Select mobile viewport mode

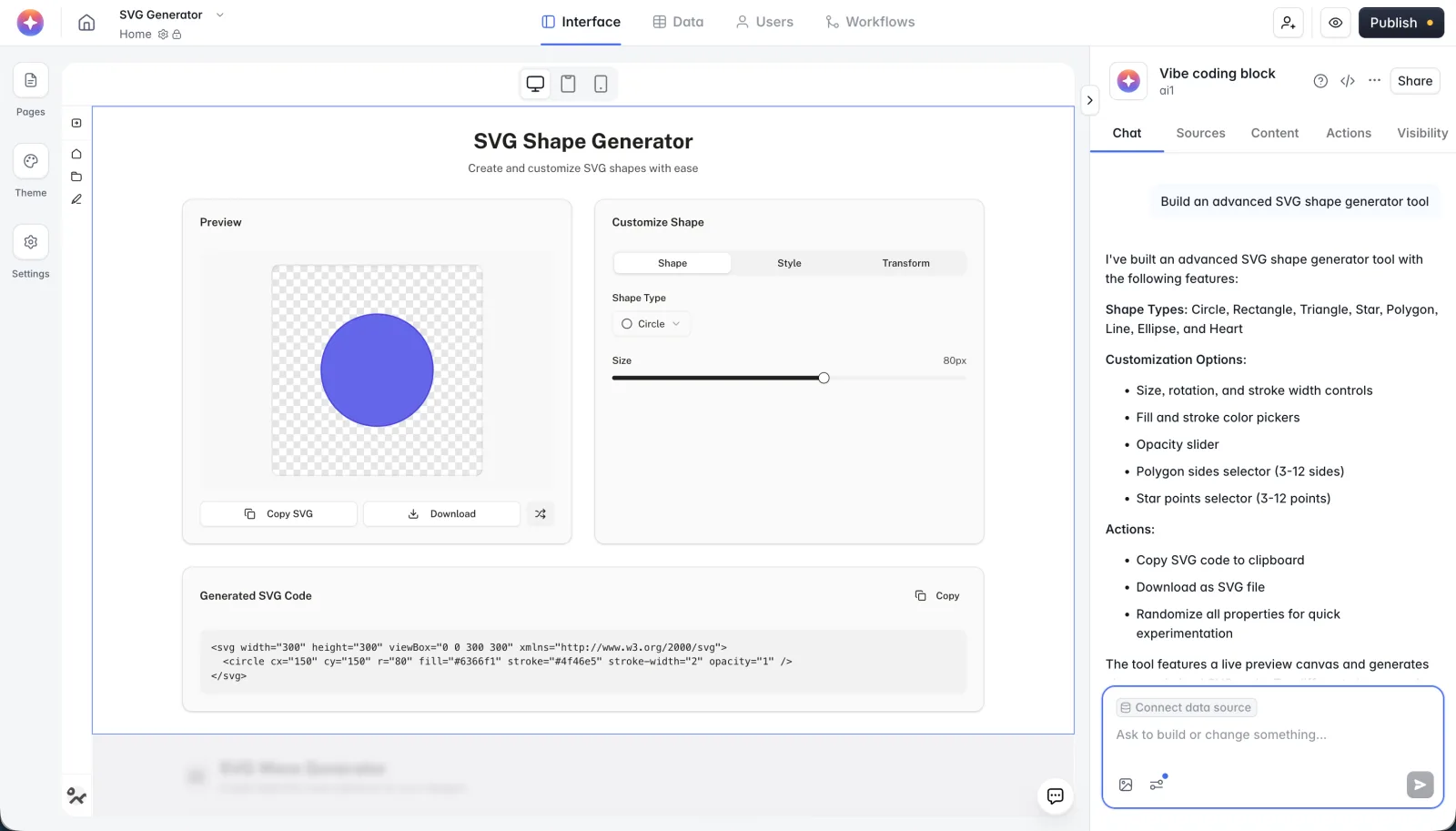601,84
